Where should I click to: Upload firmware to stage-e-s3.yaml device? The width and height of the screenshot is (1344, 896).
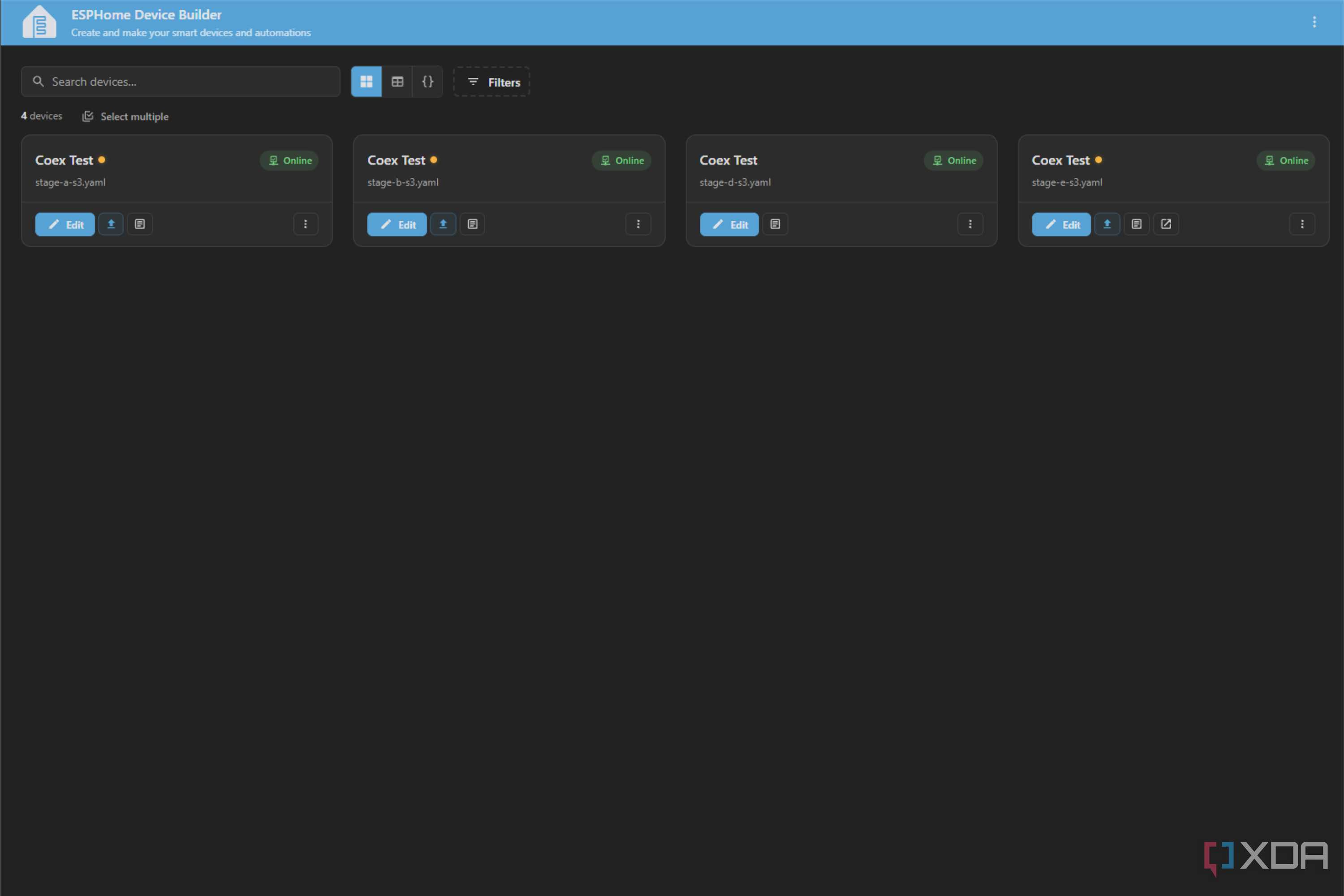[x=1107, y=224]
